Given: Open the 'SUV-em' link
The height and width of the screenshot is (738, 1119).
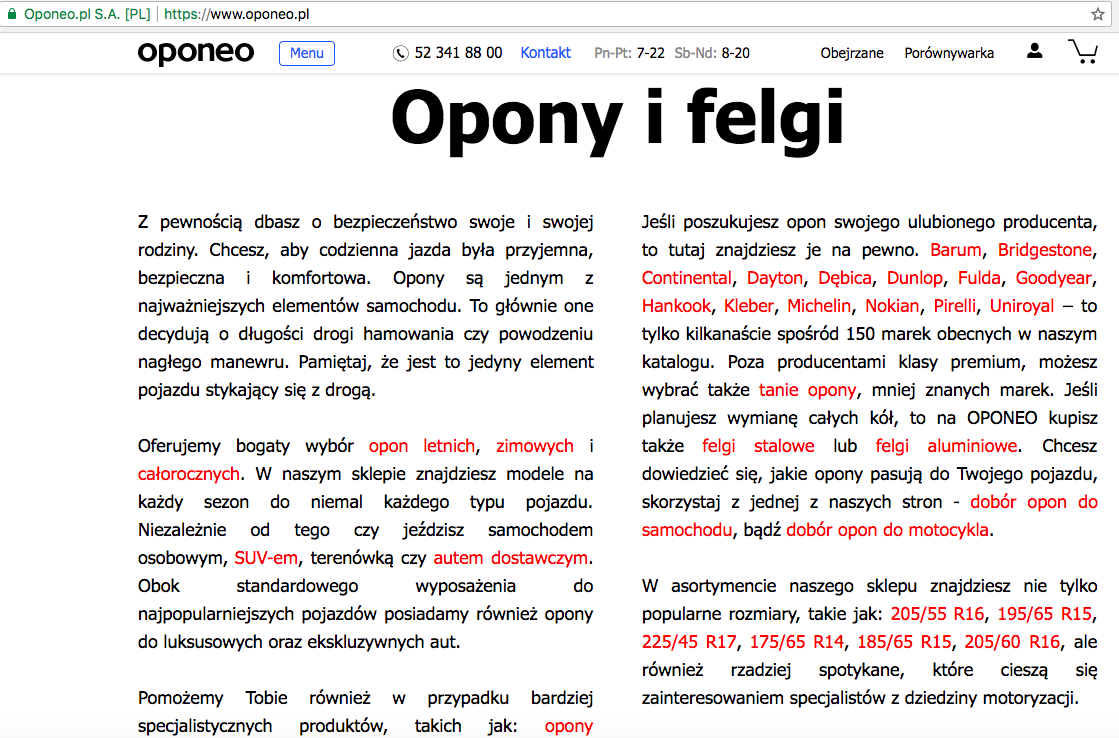Looking at the screenshot, I should (266, 557).
